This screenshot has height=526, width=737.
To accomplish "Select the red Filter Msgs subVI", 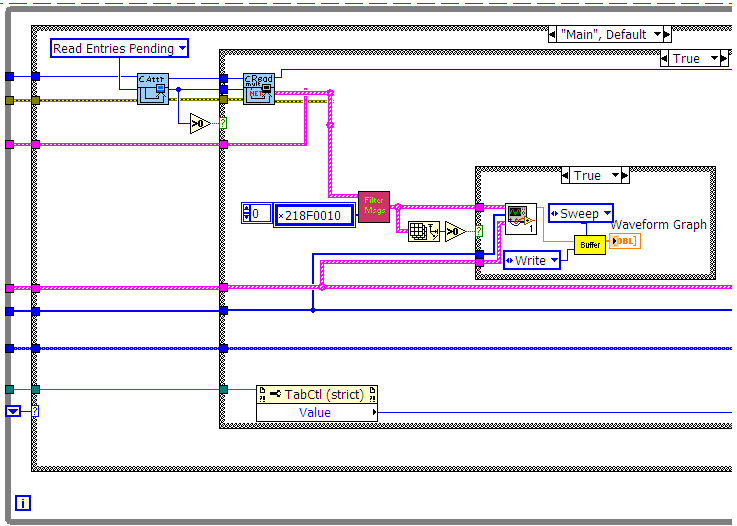I will [x=374, y=206].
